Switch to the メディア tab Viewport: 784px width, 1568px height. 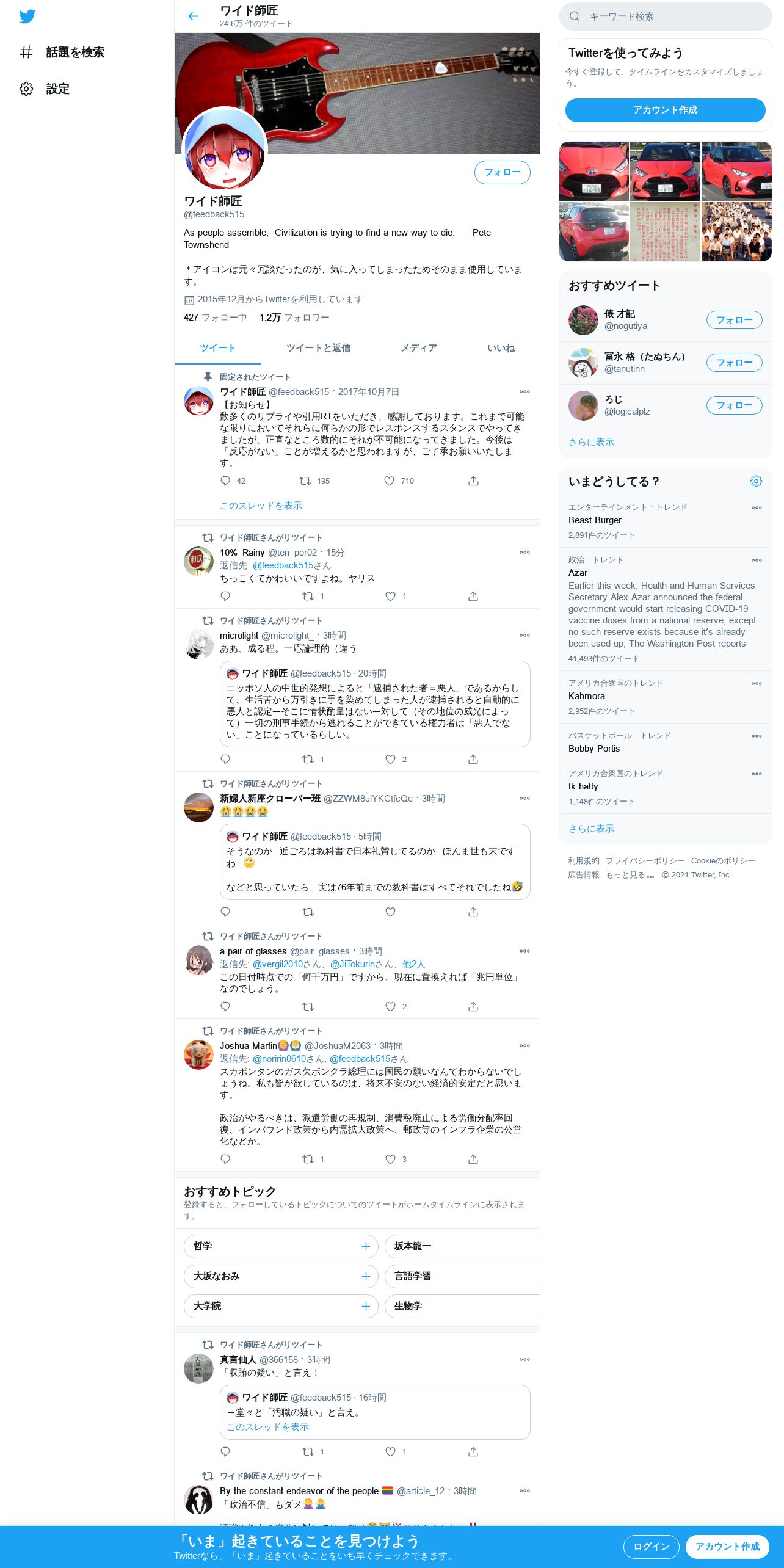point(419,348)
